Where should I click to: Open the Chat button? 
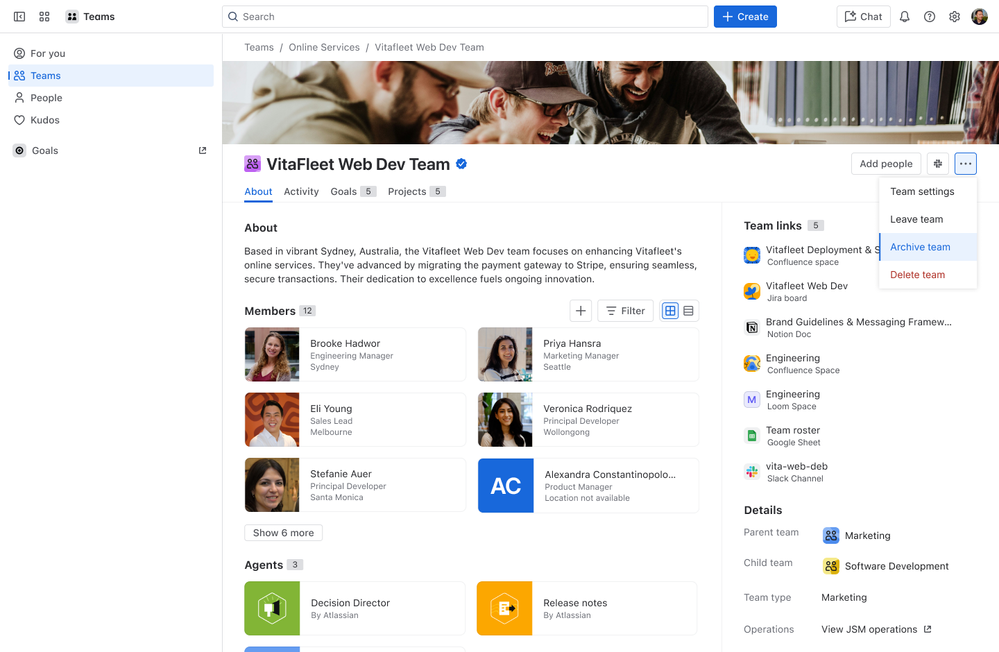[863, 17]
